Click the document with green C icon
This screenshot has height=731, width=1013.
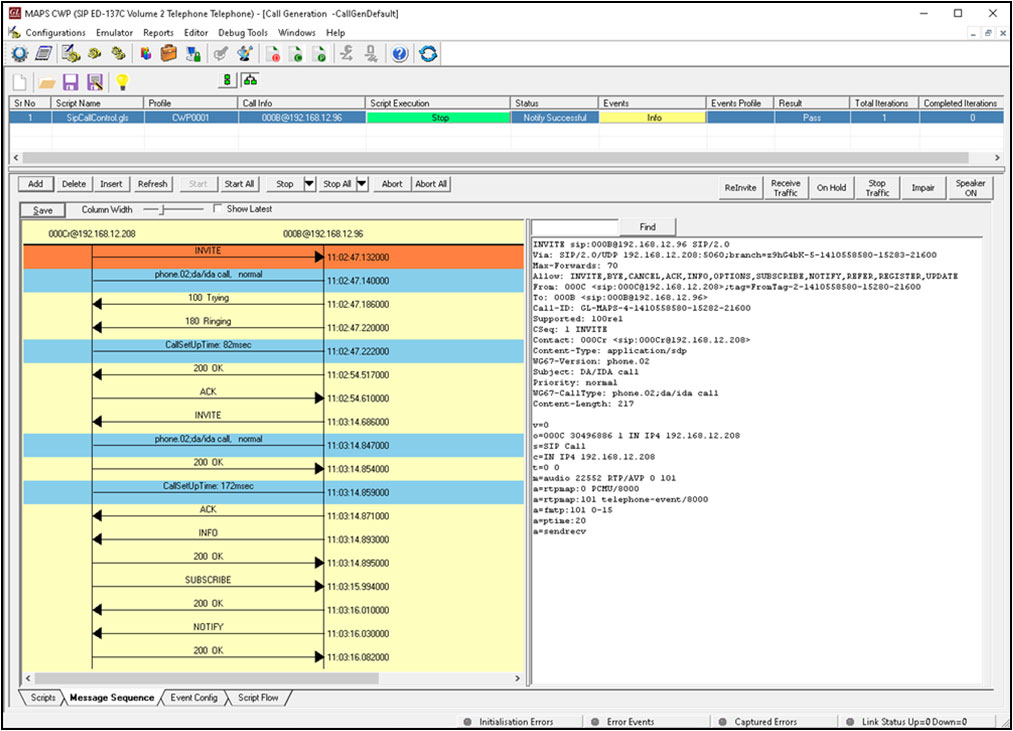click(296, 54)
